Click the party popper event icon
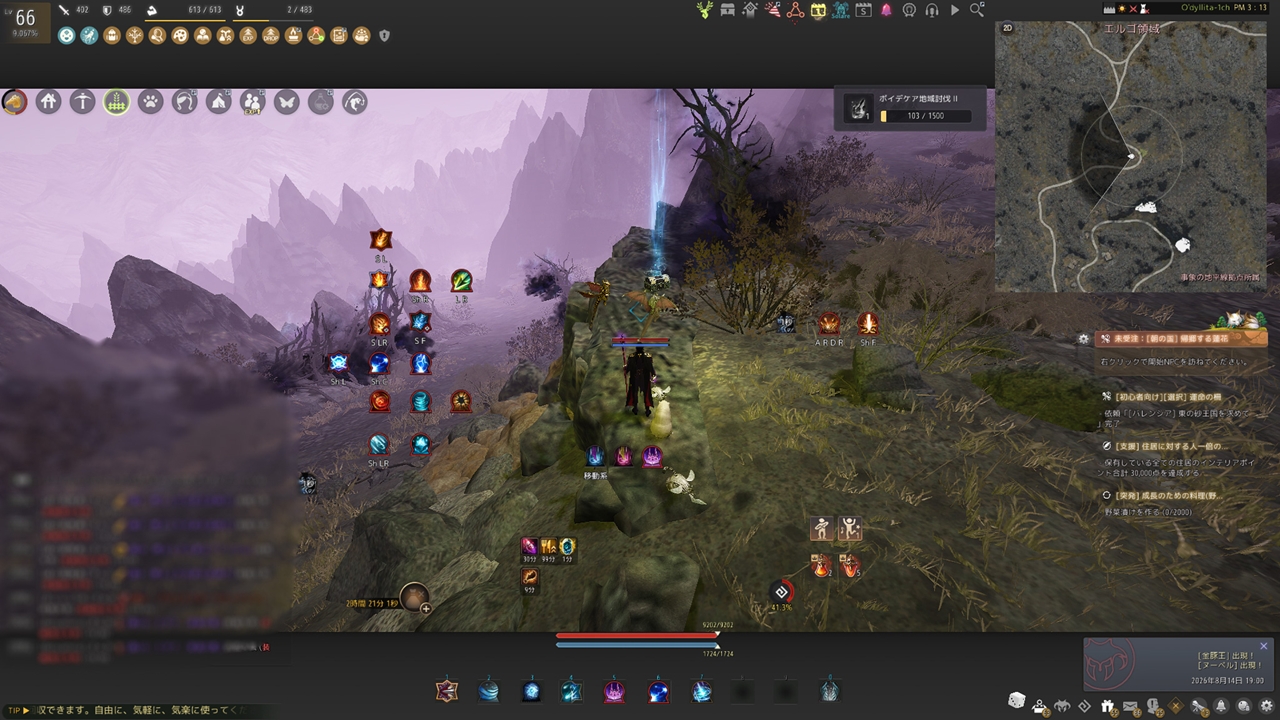This screenshot has height=720, width=1280. tap(773, 10)
